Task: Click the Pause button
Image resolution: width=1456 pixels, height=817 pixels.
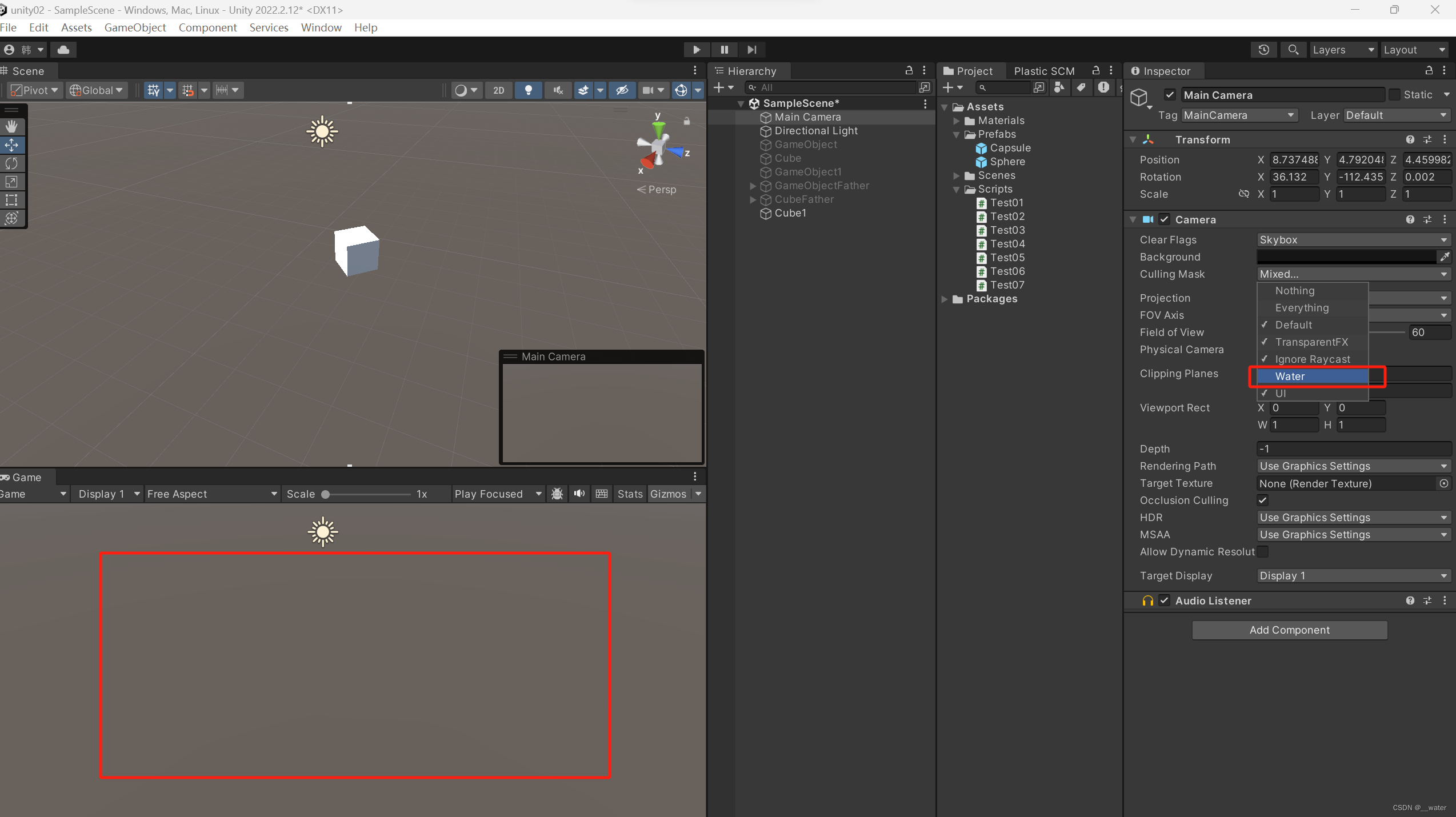Action: point(723,50)
